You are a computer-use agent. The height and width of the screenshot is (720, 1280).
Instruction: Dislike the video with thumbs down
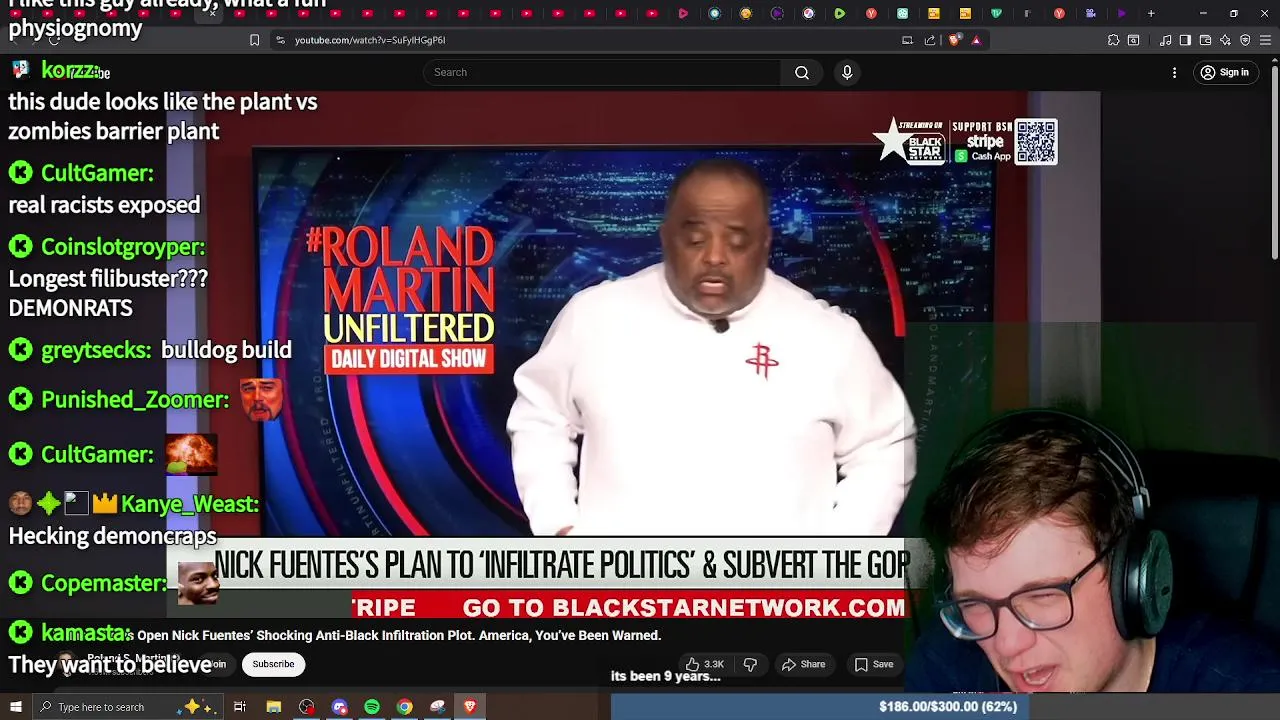point(750,664)
